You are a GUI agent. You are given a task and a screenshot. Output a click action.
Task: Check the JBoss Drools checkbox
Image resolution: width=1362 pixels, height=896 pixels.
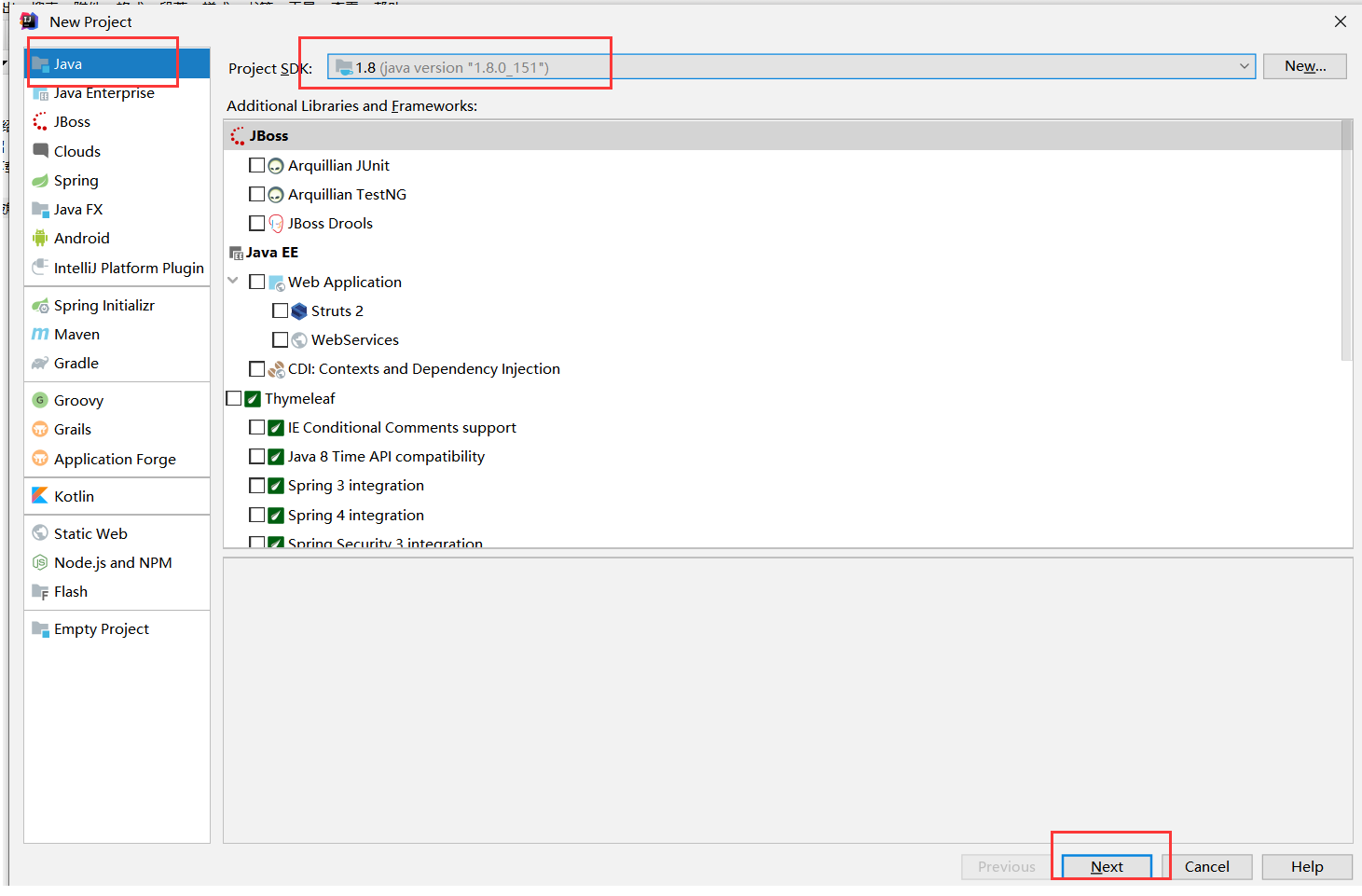(x=257, y=223)
